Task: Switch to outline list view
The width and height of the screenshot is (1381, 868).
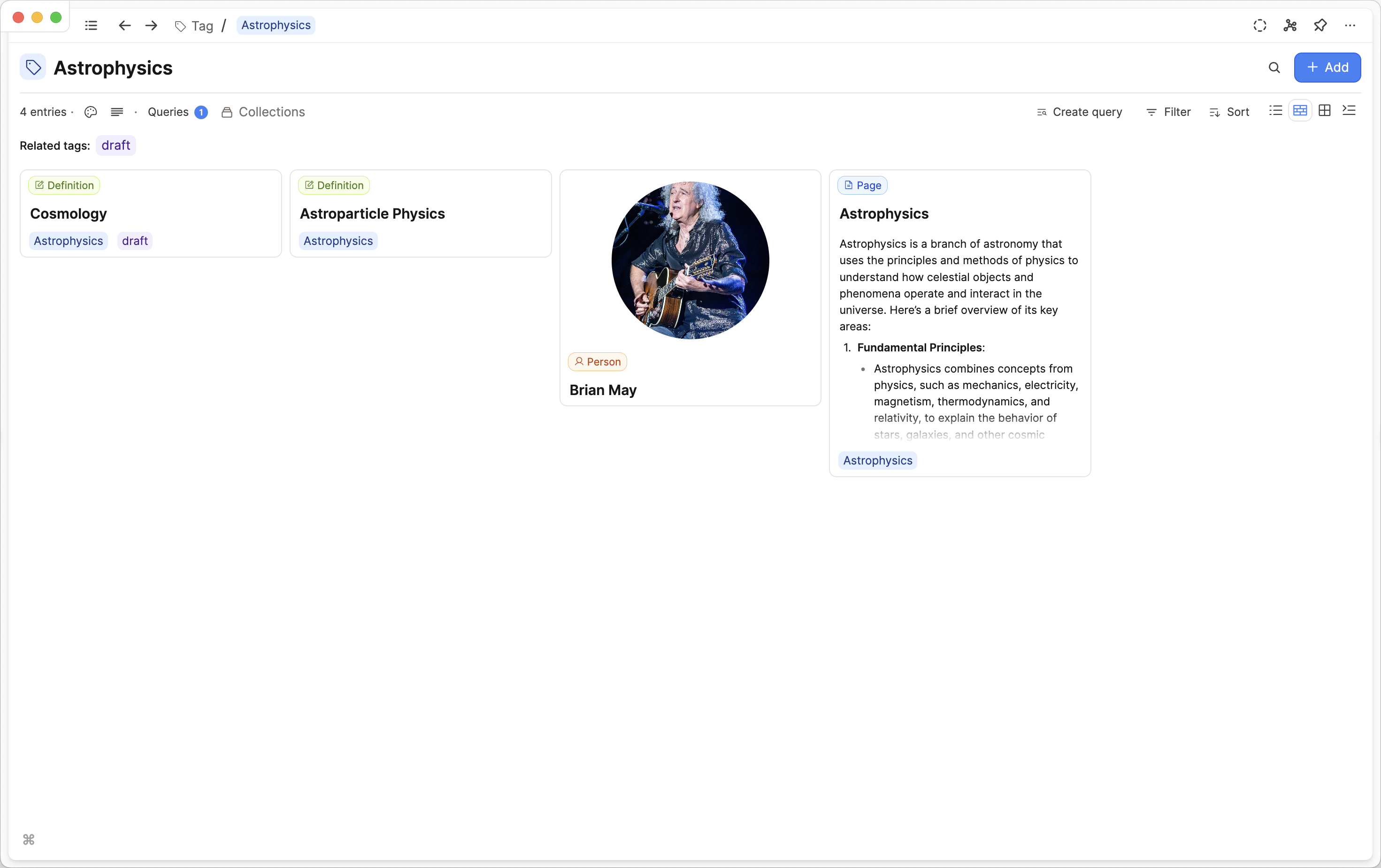Action: click(1349, 111)
